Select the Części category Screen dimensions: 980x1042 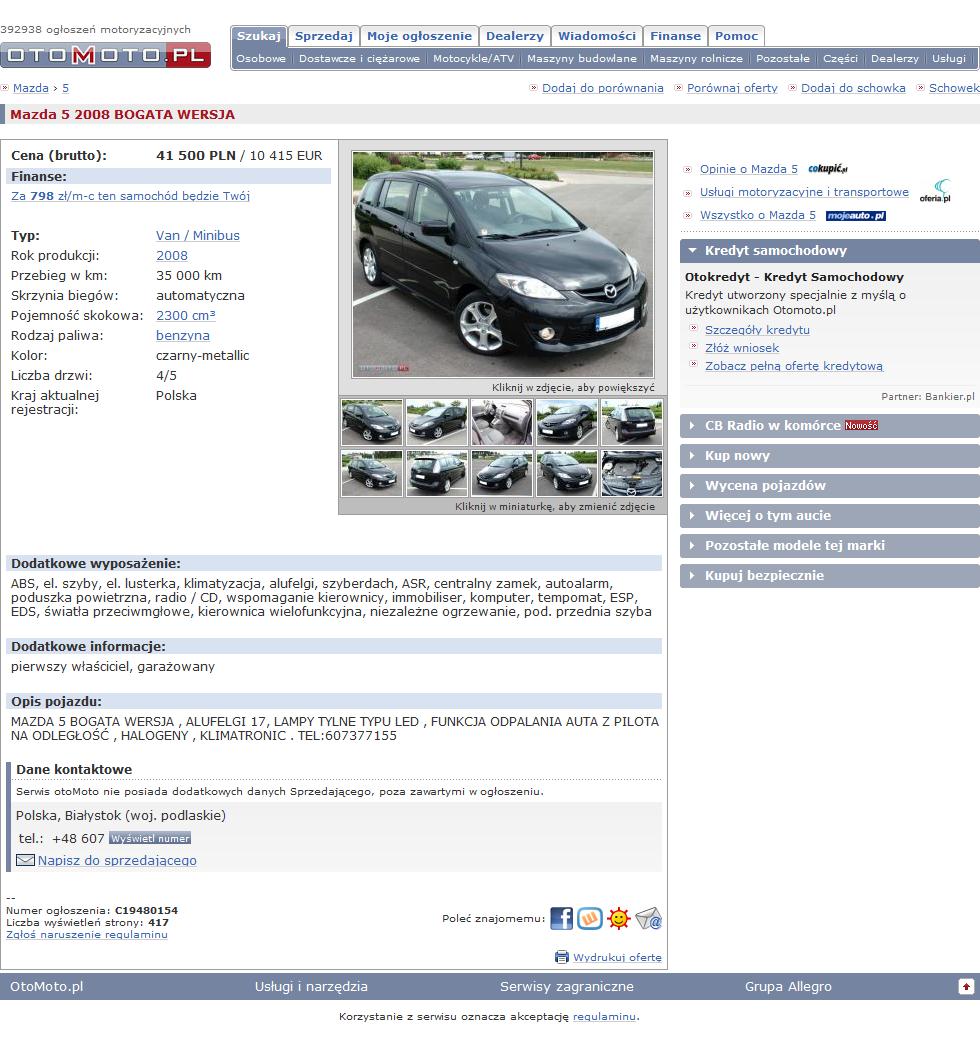tap(840, 58)
